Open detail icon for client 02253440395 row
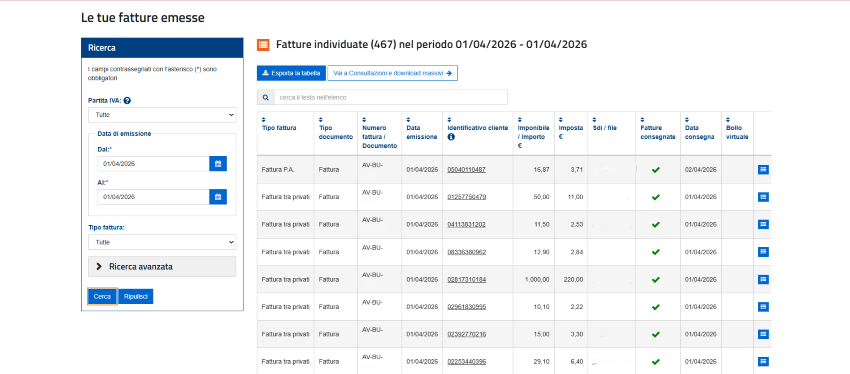This screenshot has width=850, height=374. tap(763, 362)
